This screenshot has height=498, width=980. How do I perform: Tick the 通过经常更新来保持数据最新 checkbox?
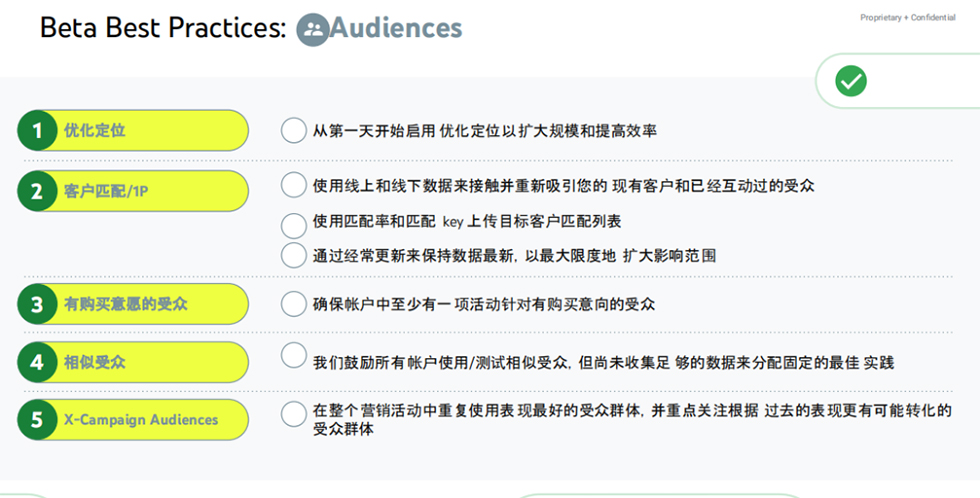point(294,255)
